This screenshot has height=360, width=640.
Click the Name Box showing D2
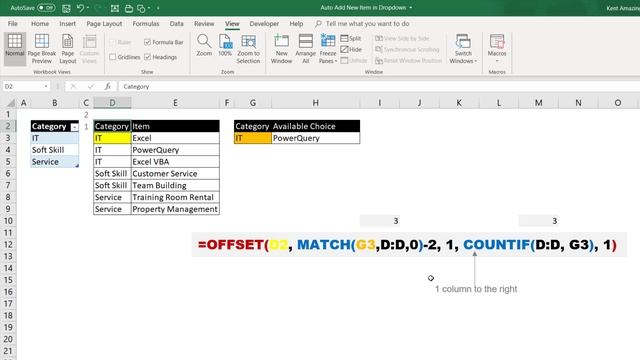pyautogui.click(x=22, y=87)
